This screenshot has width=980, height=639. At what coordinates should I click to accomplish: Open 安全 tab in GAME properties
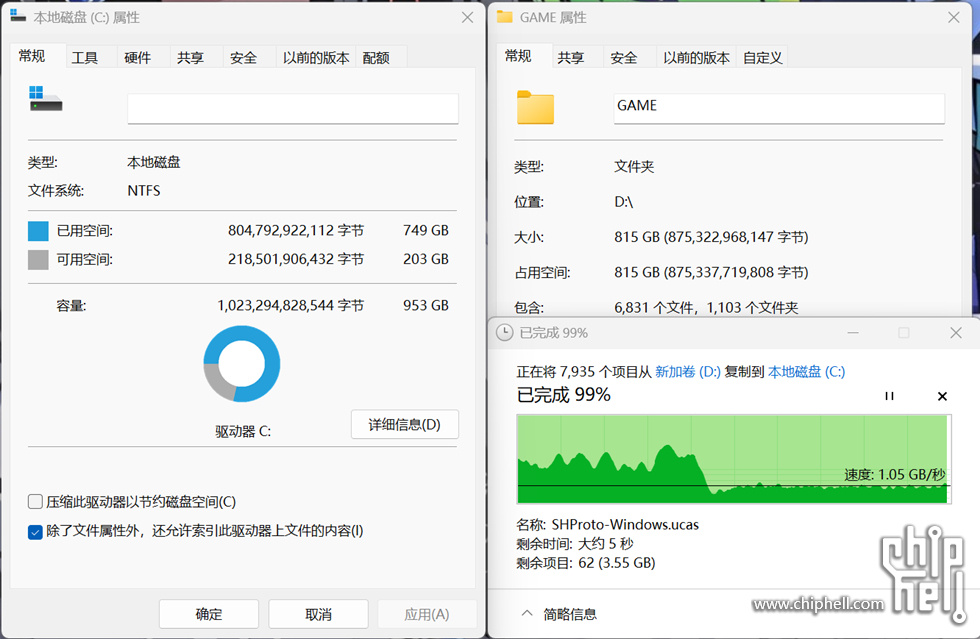coord(624,58)
